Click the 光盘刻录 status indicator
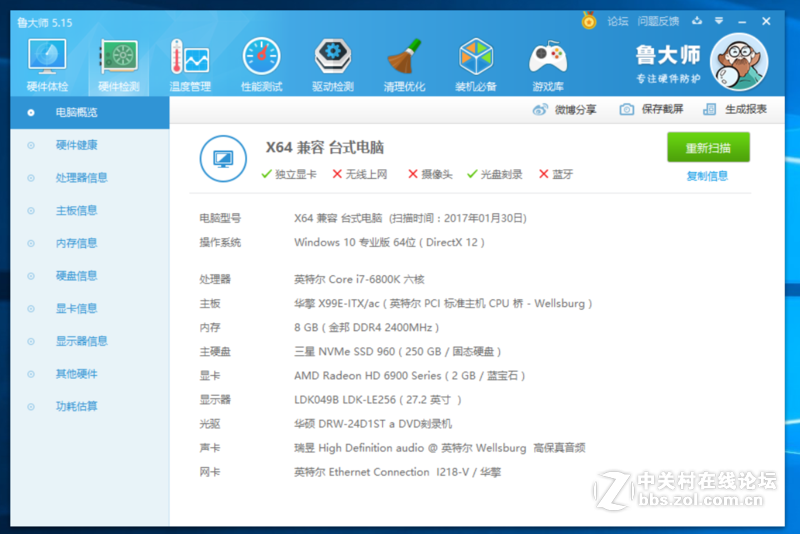 494,174
